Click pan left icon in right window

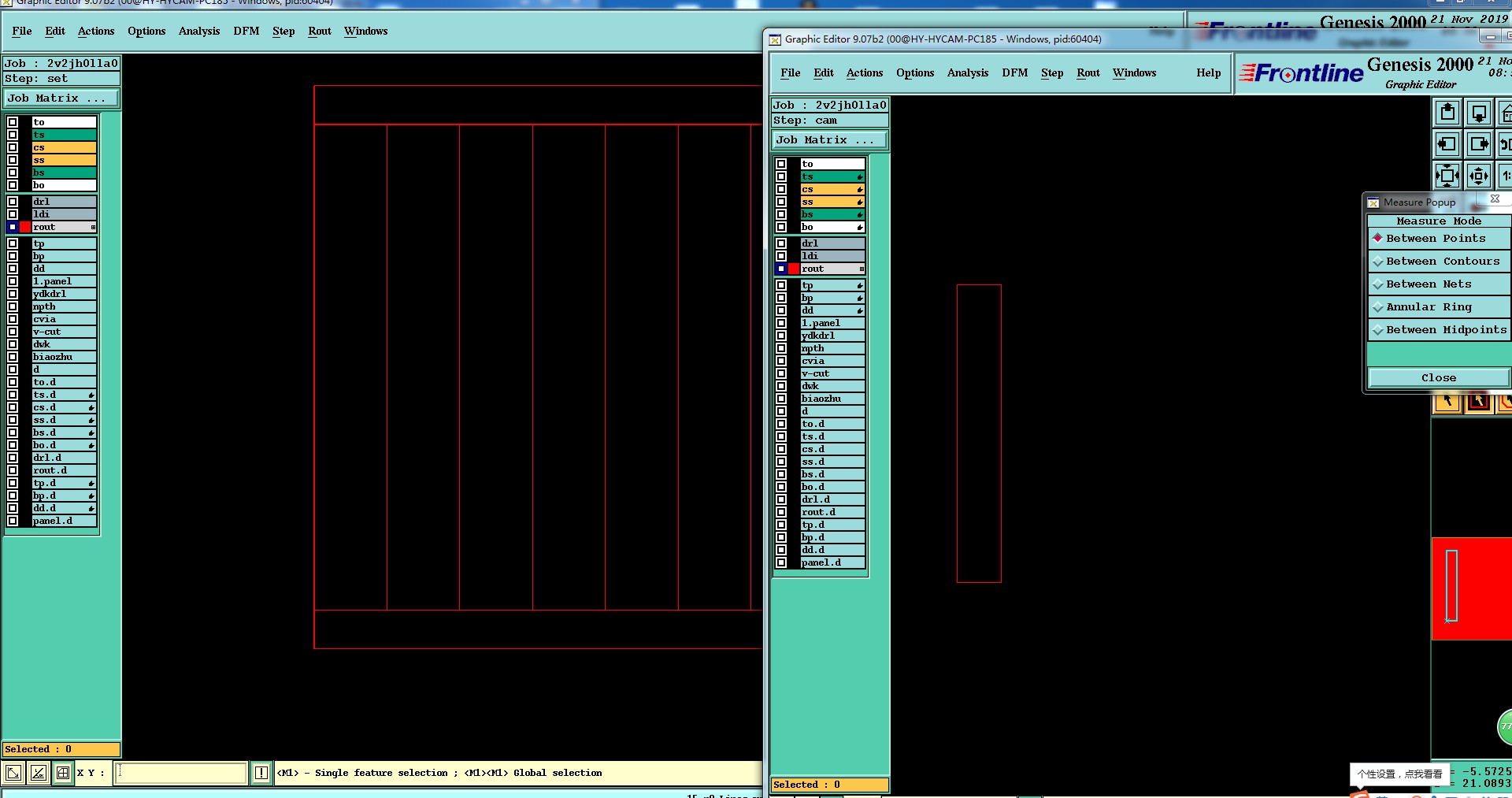(1447, 144)
